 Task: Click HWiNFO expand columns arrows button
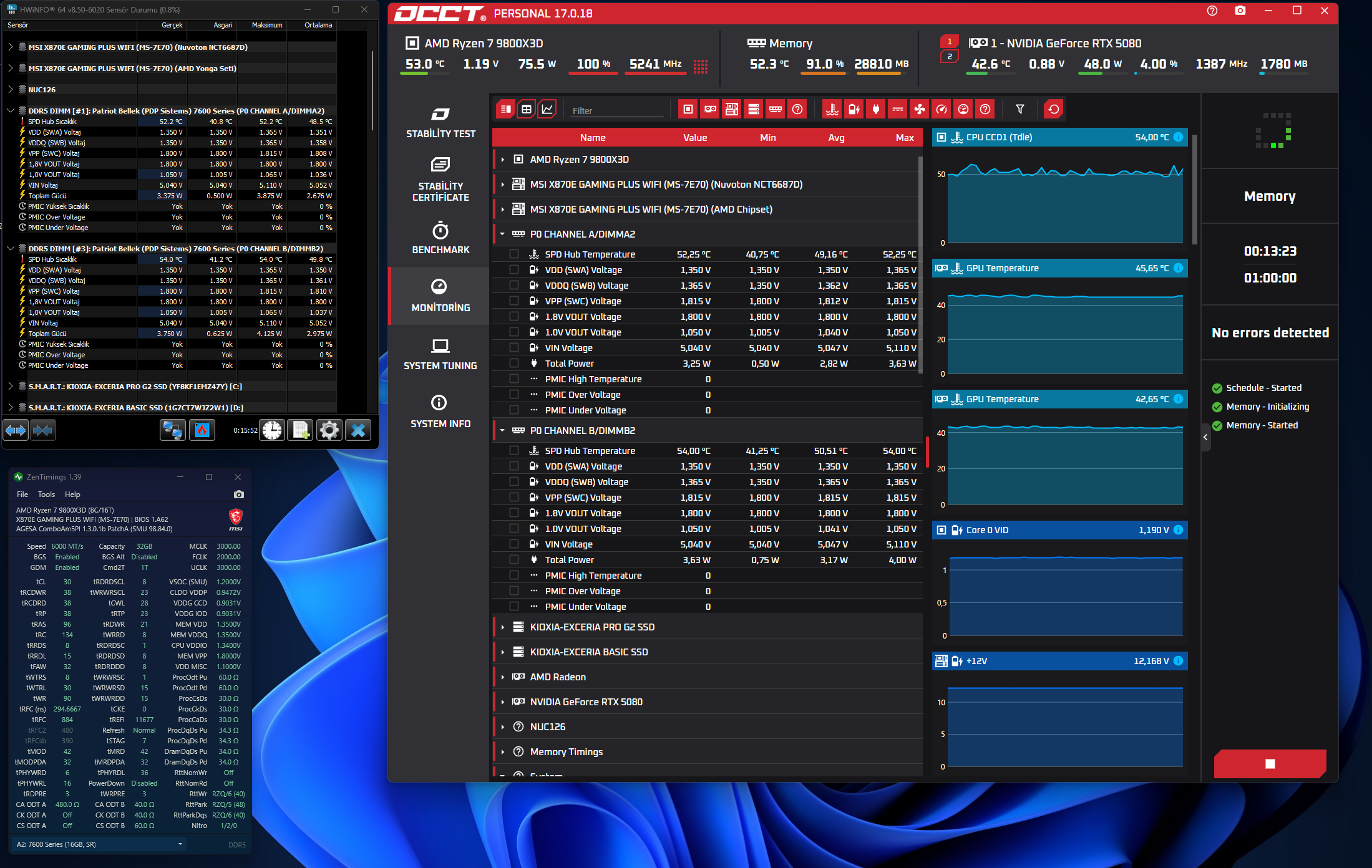coord(16,430)
